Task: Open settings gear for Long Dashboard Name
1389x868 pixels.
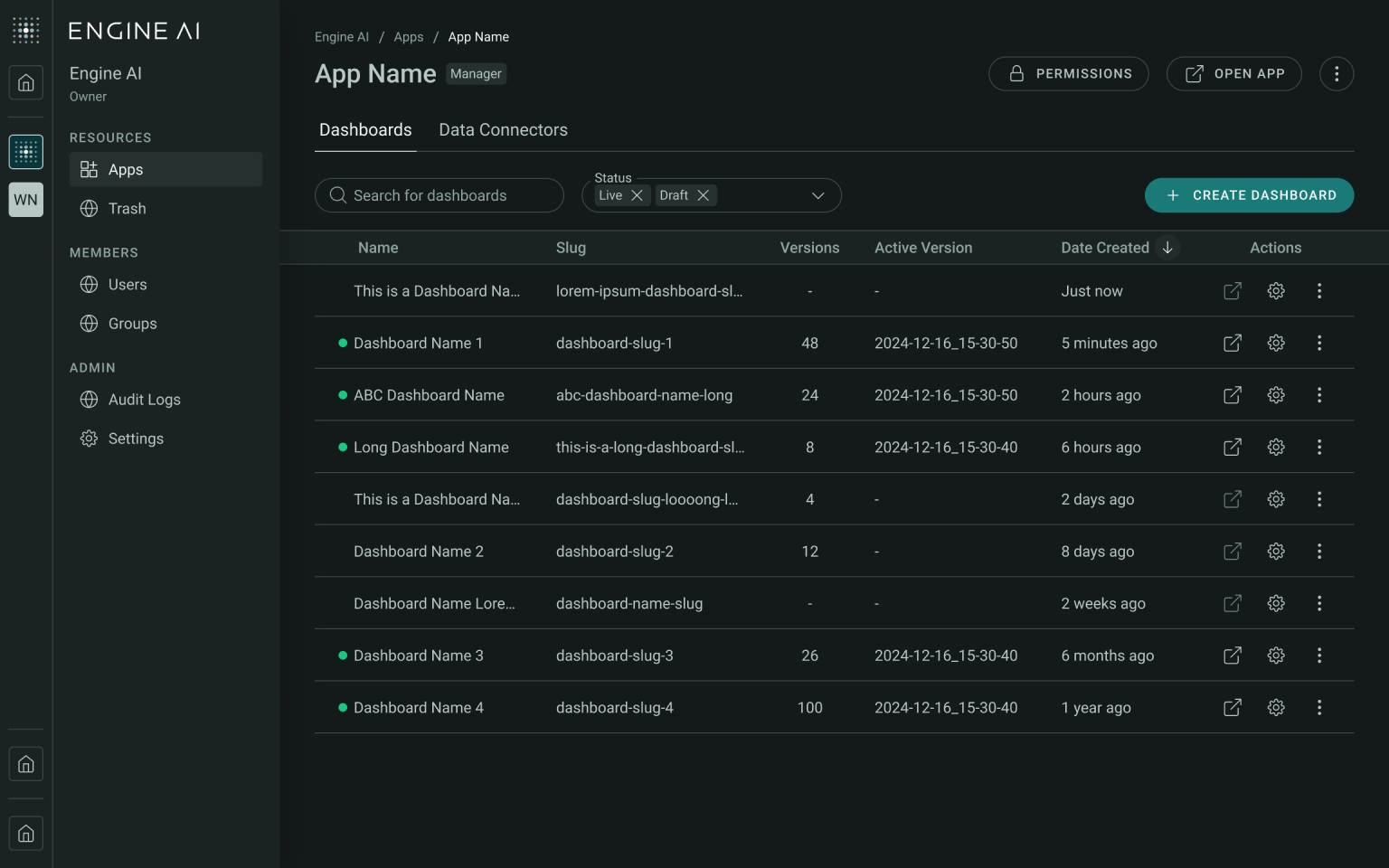Action: tap(1276, 448)
